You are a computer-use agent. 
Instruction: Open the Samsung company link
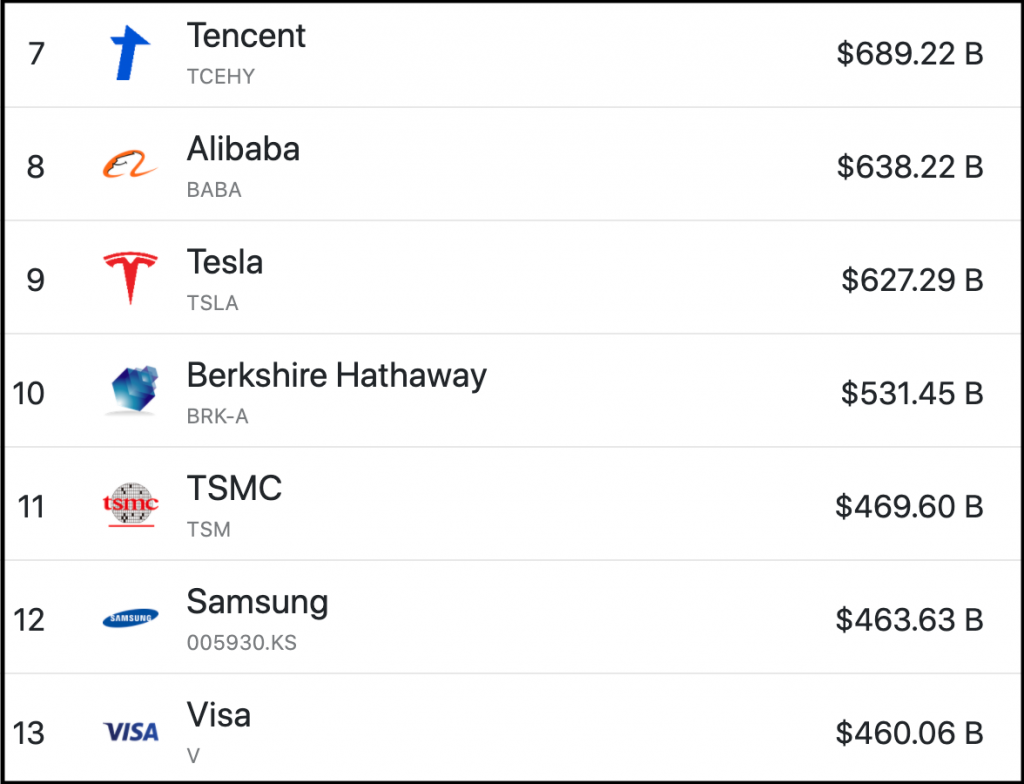[x=257, y=602]
